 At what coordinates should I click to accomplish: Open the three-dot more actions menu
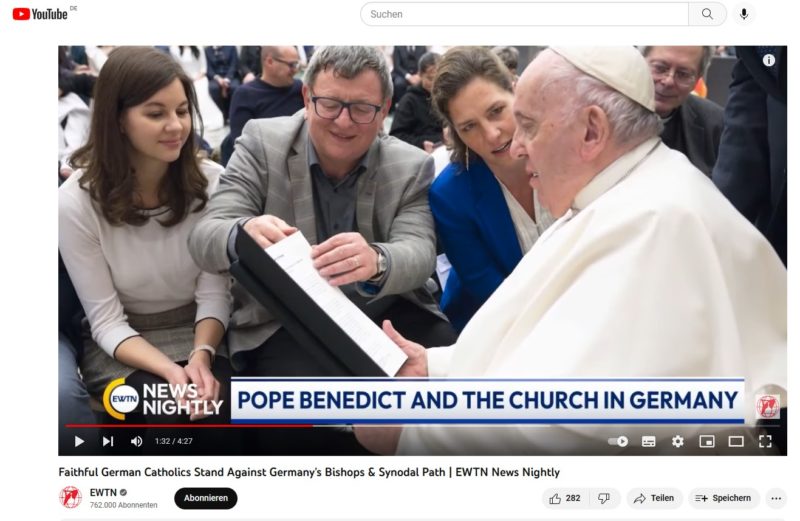tap(776, 498)
